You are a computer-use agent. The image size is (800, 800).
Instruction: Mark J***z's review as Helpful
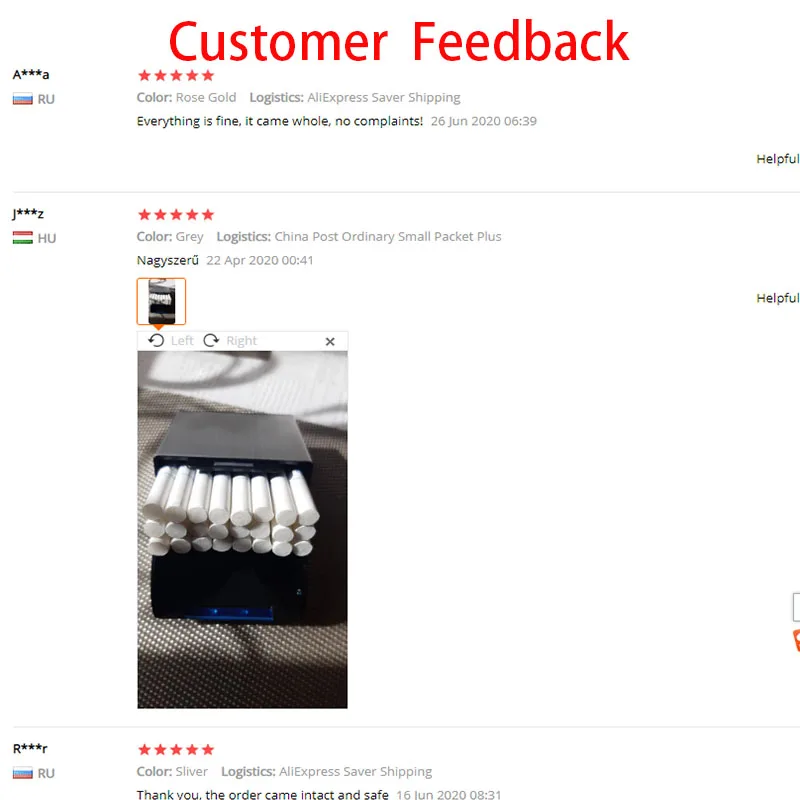[778, 298]
